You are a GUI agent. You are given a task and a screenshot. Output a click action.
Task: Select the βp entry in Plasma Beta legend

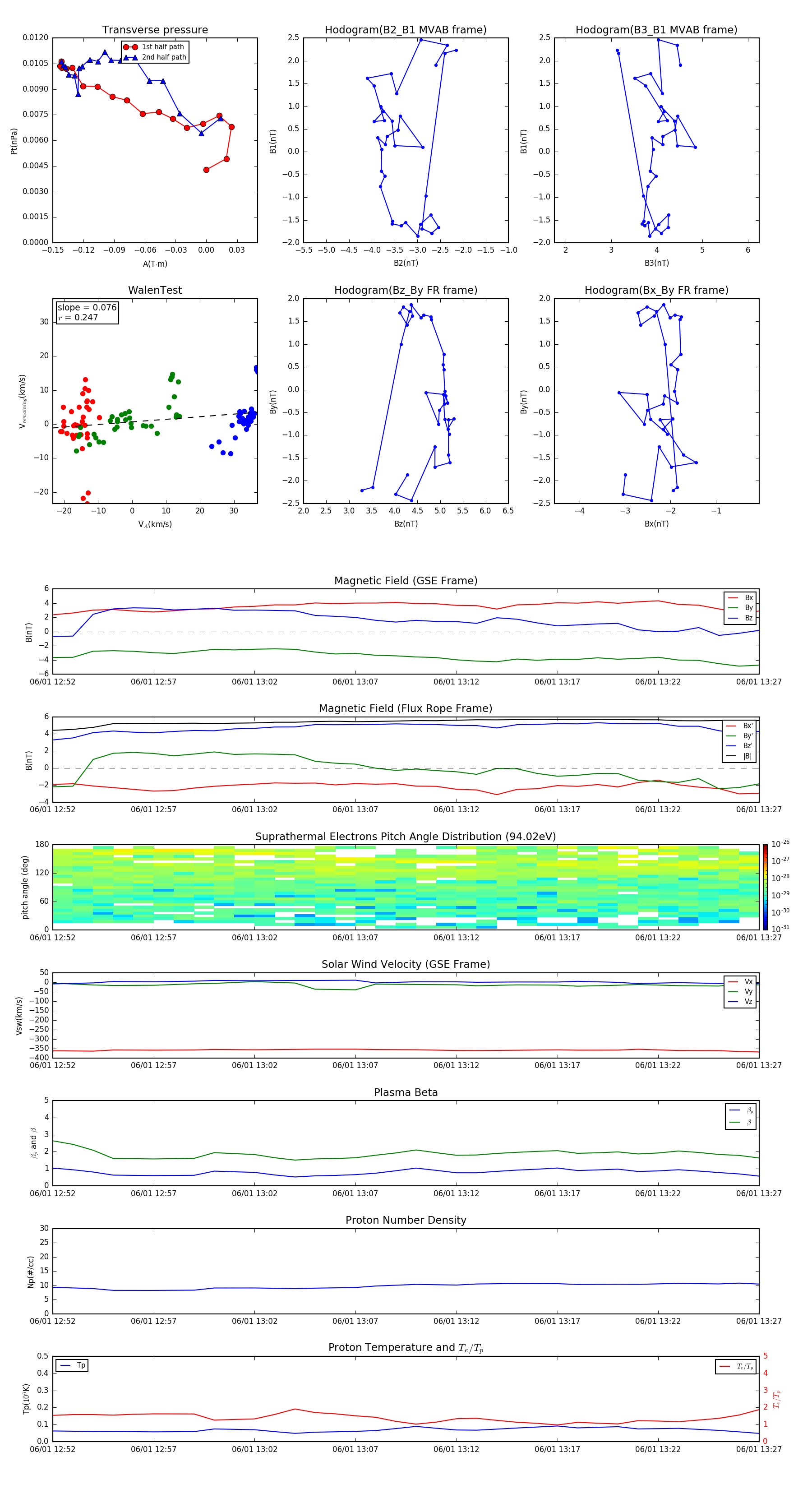pos(742,1110)
